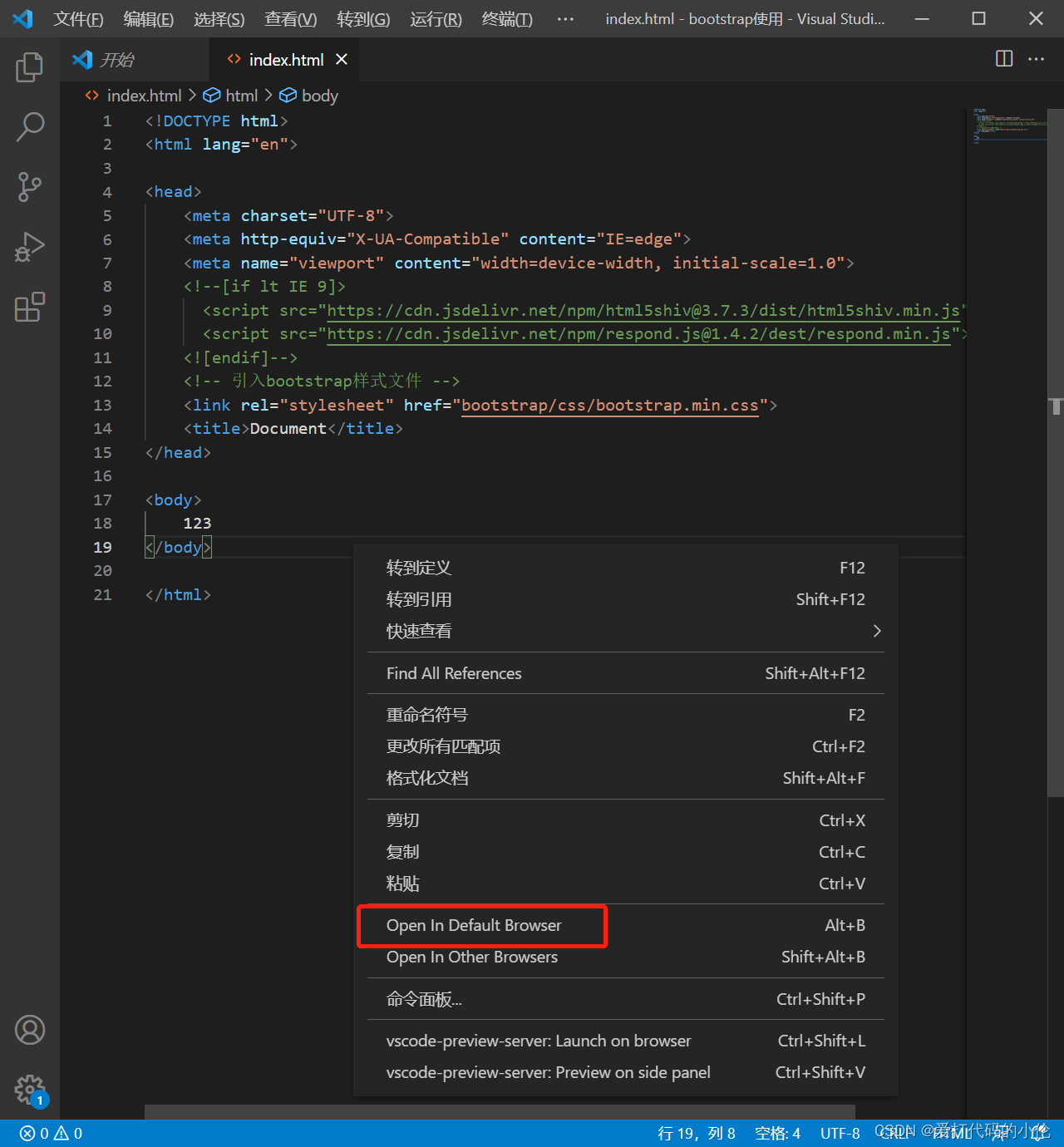Open the Extensions view
Image resolution: width=1064 pixels, height=1147 pixels.
[30, 307]
